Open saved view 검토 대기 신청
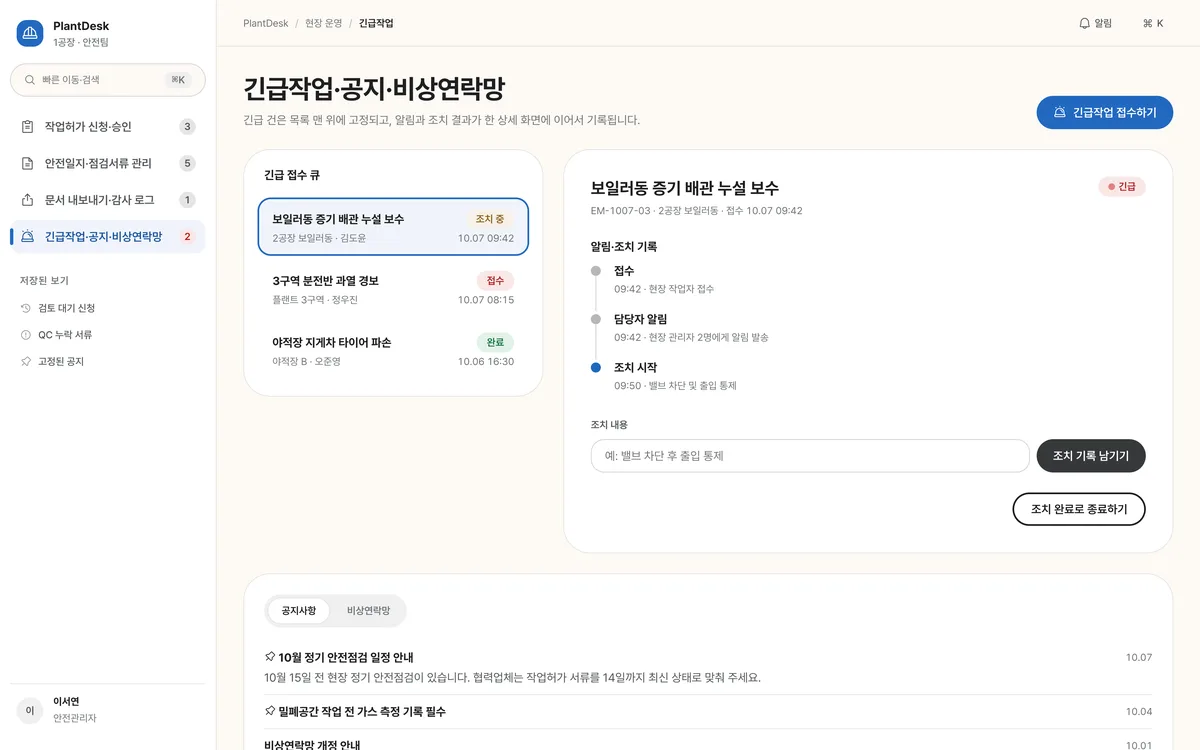Viewport: 1200px width, 750px height. 107,308
